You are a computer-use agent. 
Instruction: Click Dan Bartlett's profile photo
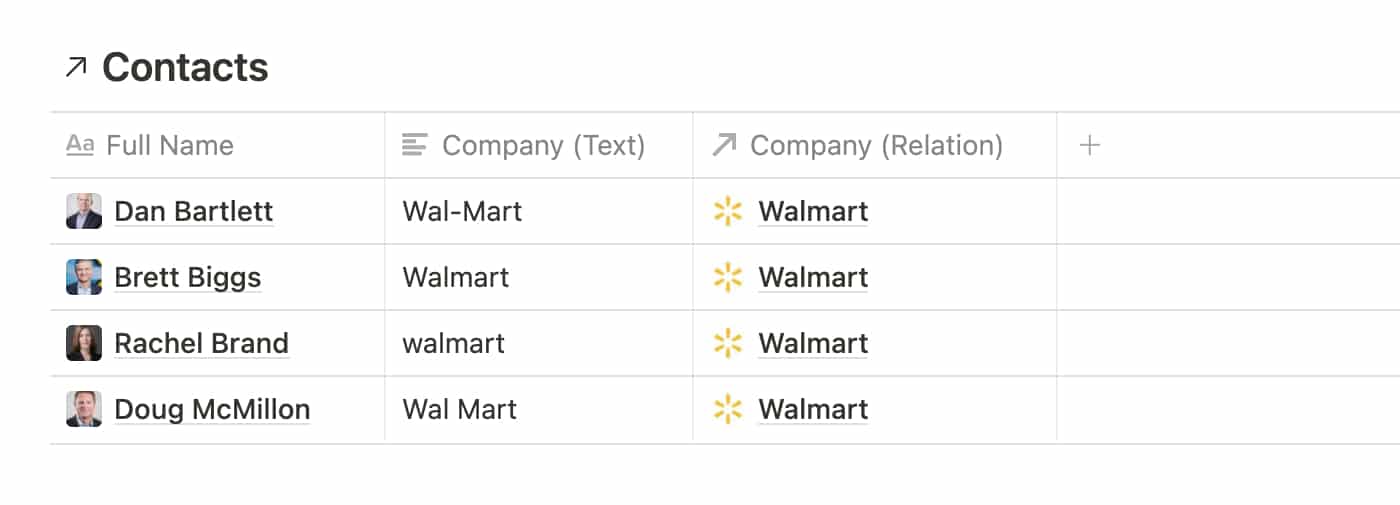(x=84, y=211)
